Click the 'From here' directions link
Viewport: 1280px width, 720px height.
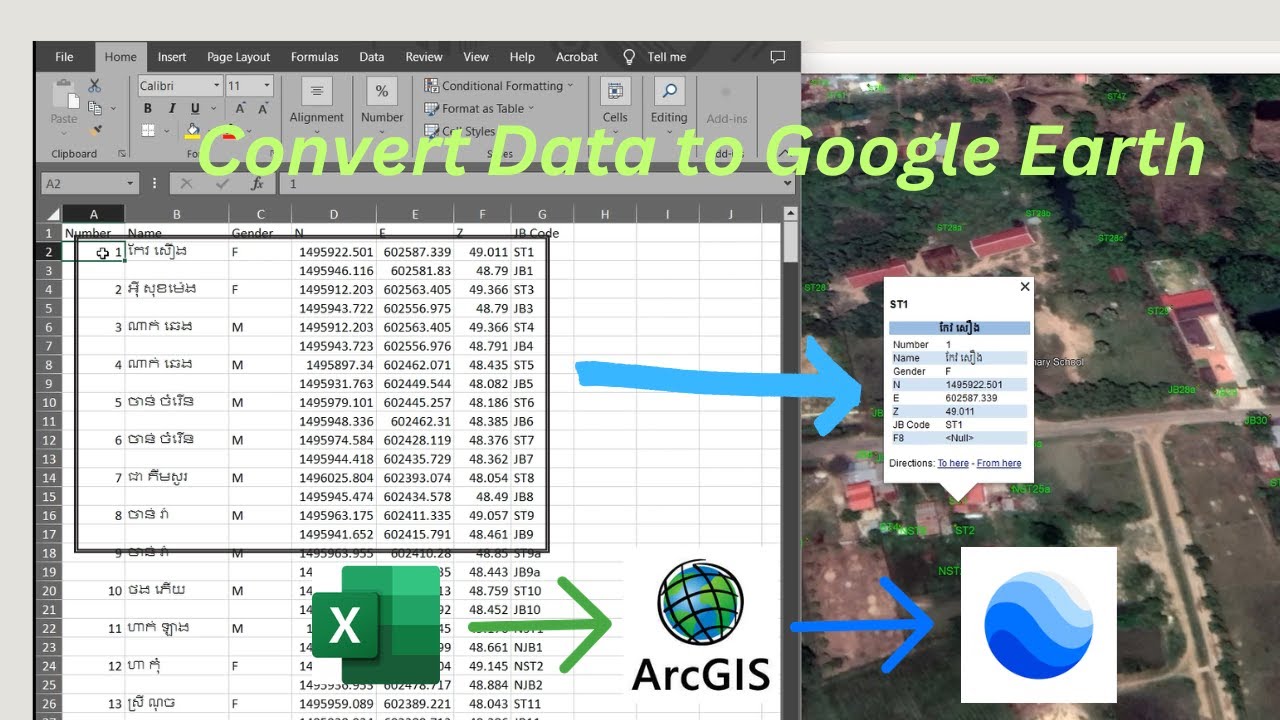click(x=999, y=463)
